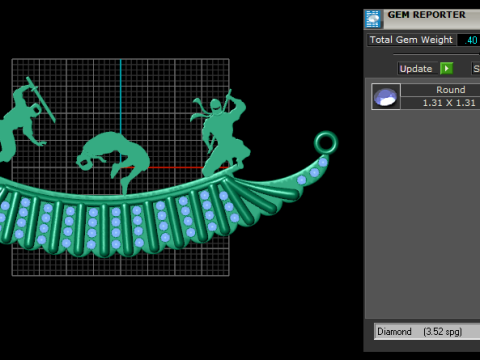Select the round gem thumbnail
480x360 pixels.
click(386, 97)
